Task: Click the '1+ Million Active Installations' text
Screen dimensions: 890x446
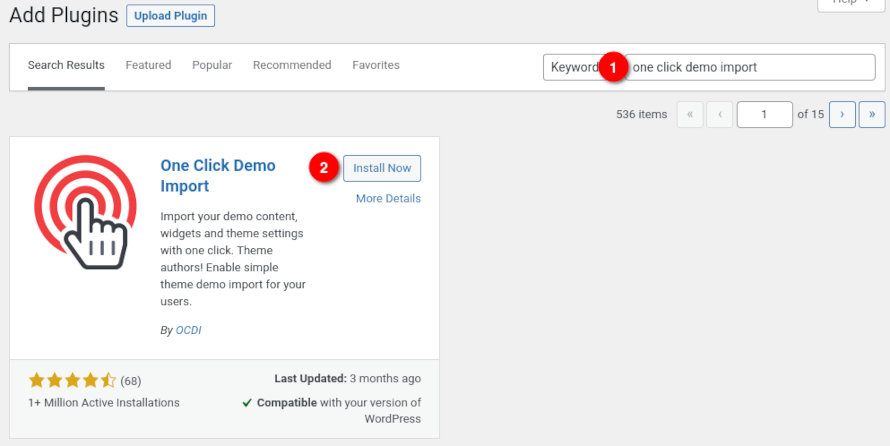Action: [x=104, y=403]
